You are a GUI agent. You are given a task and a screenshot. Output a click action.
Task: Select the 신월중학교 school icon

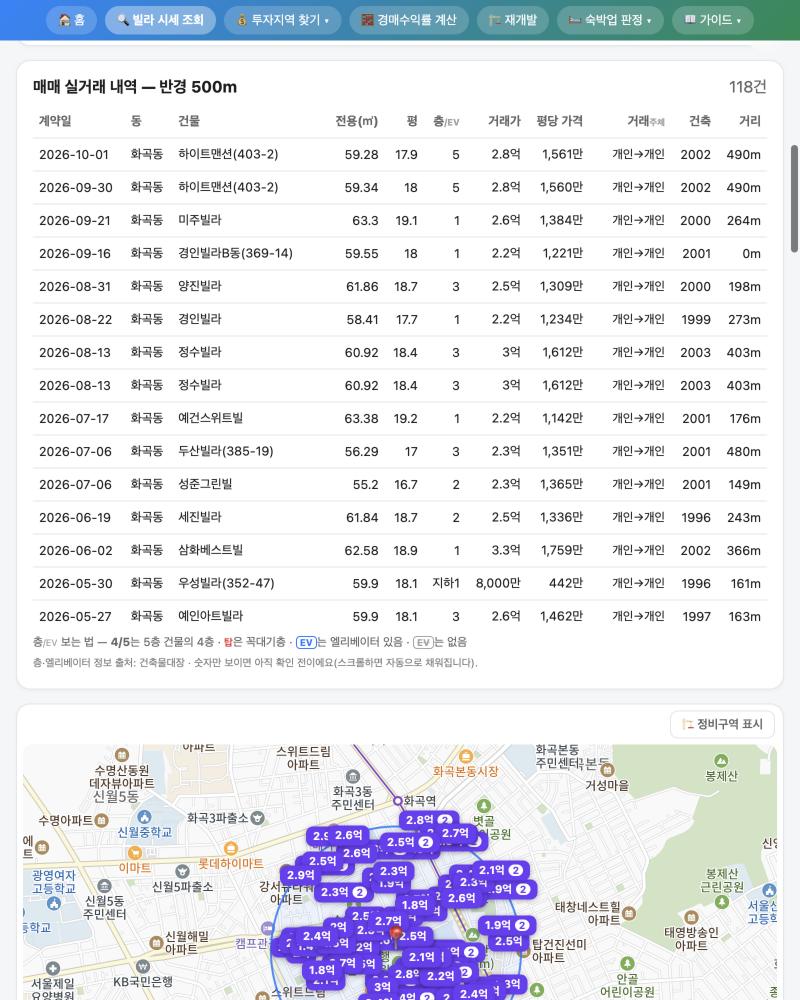pyautogui.click(x=144, y=818)
